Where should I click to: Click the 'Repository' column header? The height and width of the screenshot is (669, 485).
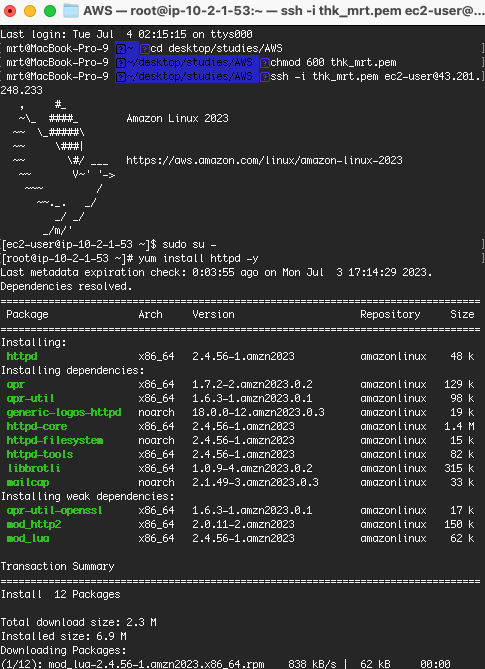(390, 314)
